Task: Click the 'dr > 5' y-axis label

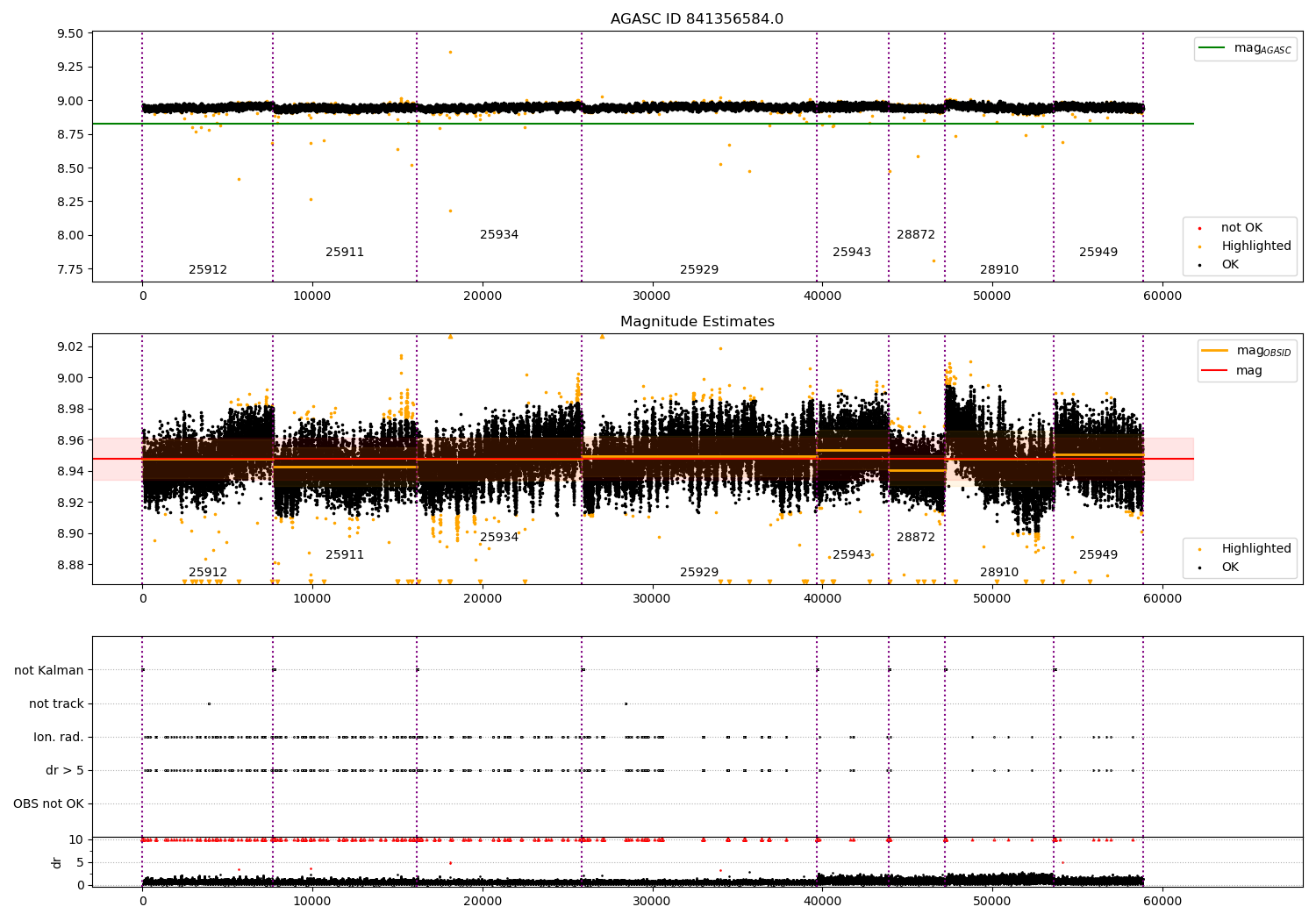Action: point(65,771)
